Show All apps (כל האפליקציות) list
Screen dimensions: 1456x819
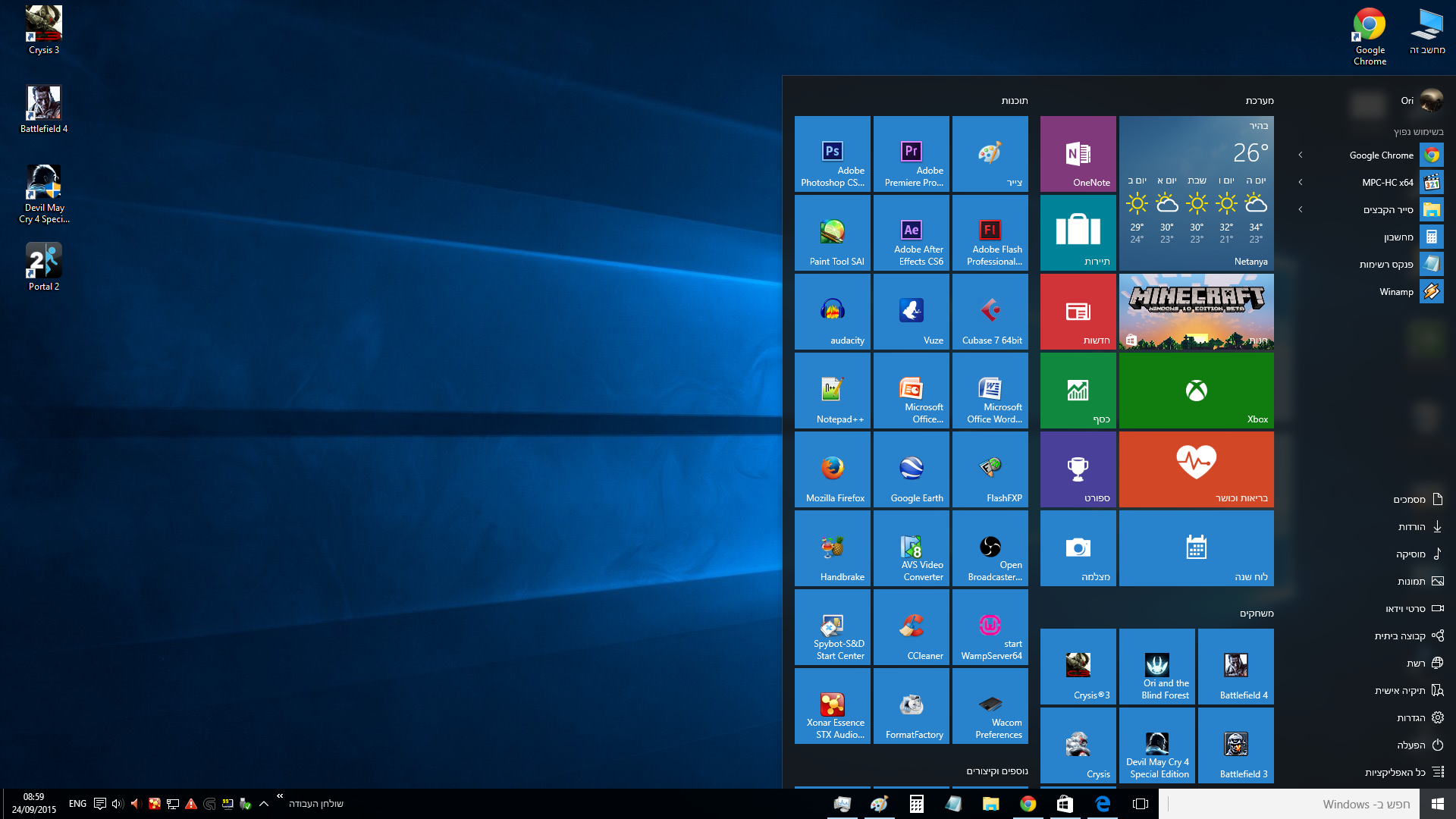click(1403, 772)
